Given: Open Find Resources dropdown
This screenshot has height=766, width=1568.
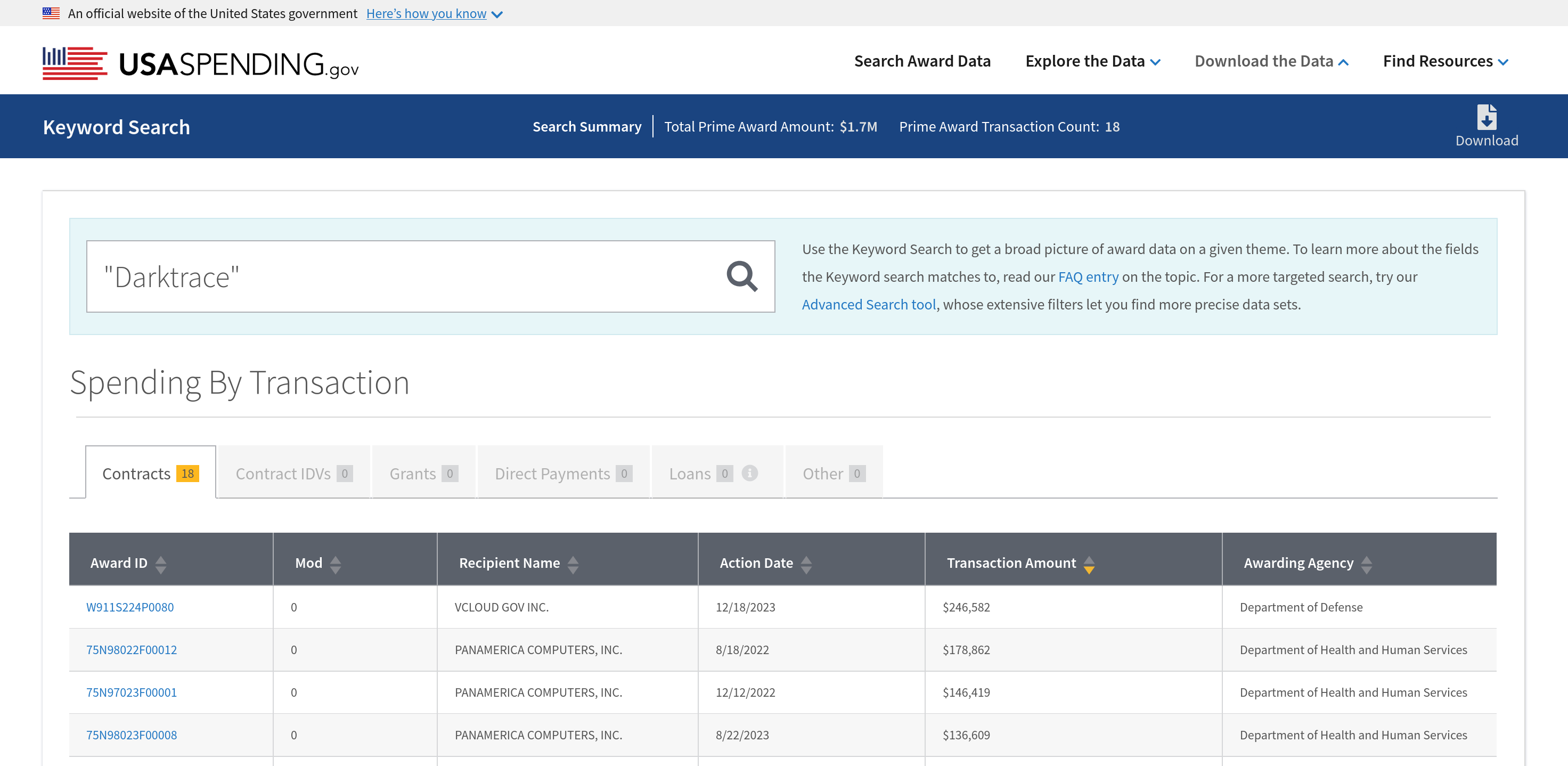Looking at the screenshot, I should 1445,61.
